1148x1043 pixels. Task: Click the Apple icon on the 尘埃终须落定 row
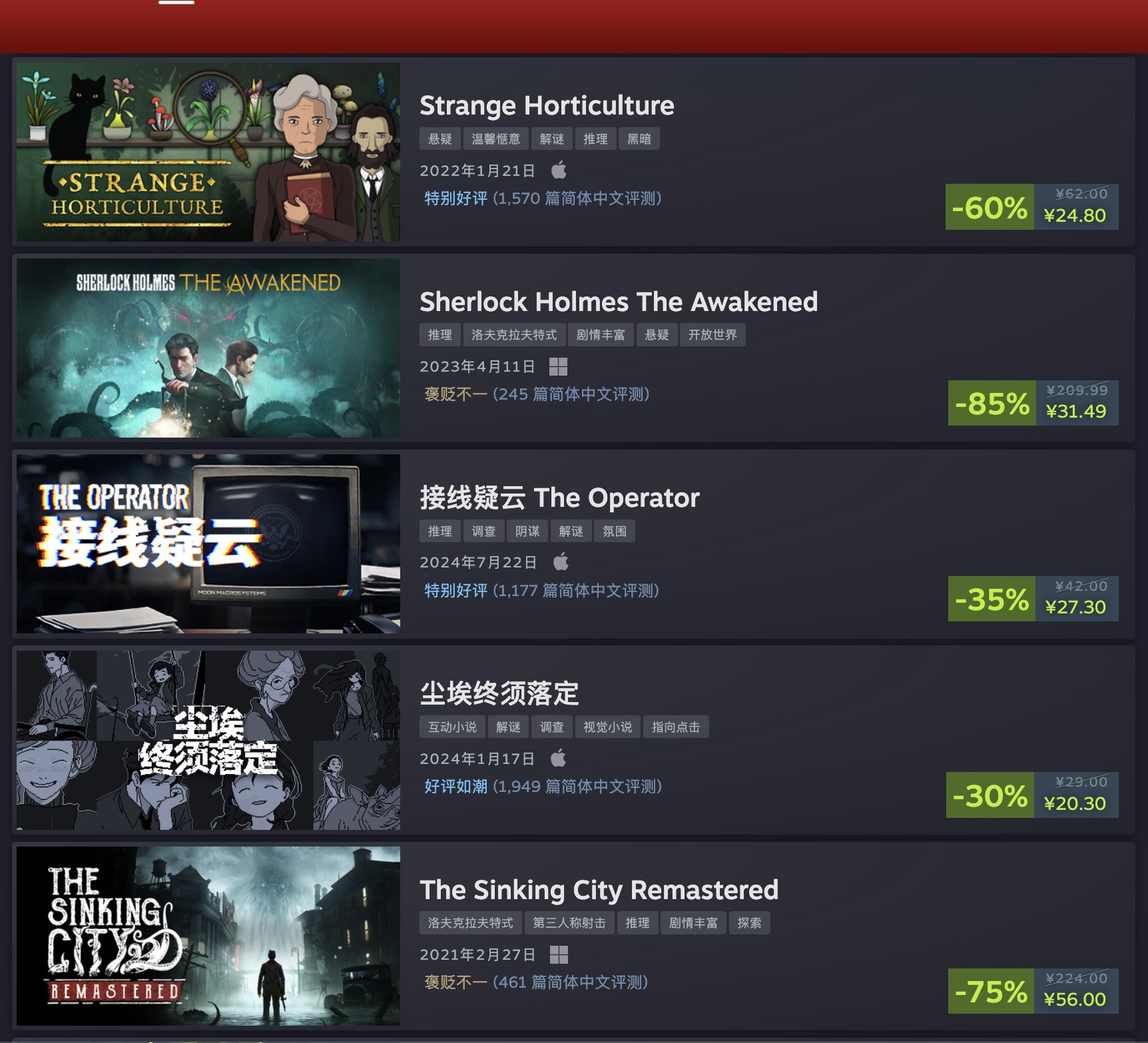558,758
